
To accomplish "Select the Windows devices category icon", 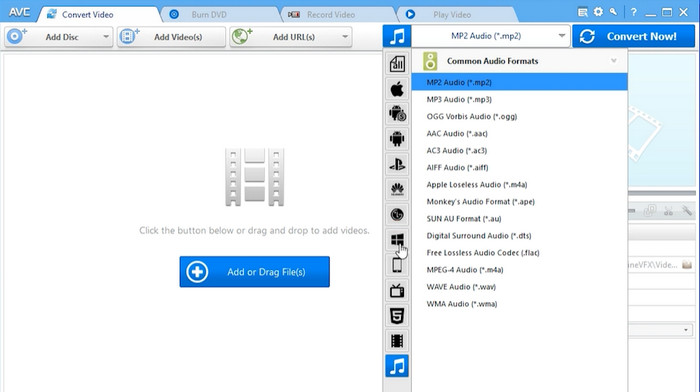I will 397,240.
